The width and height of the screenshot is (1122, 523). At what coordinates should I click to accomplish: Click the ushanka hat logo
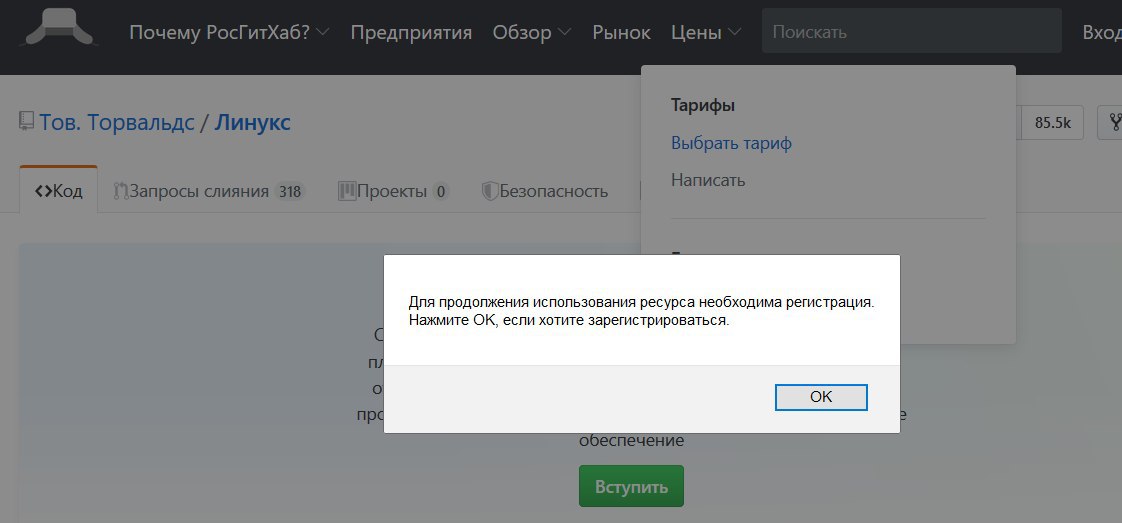(x=59, y=28)
